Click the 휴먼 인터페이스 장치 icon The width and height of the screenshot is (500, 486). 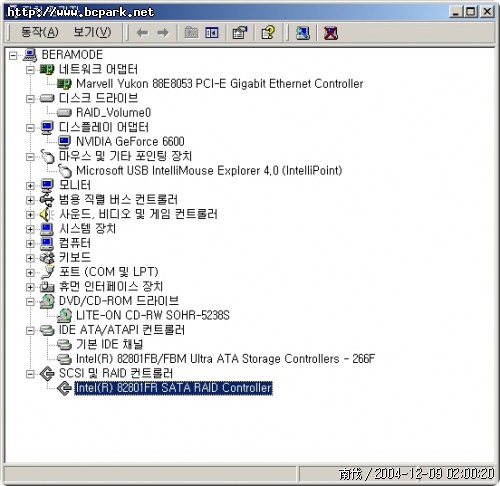[47, 287]
